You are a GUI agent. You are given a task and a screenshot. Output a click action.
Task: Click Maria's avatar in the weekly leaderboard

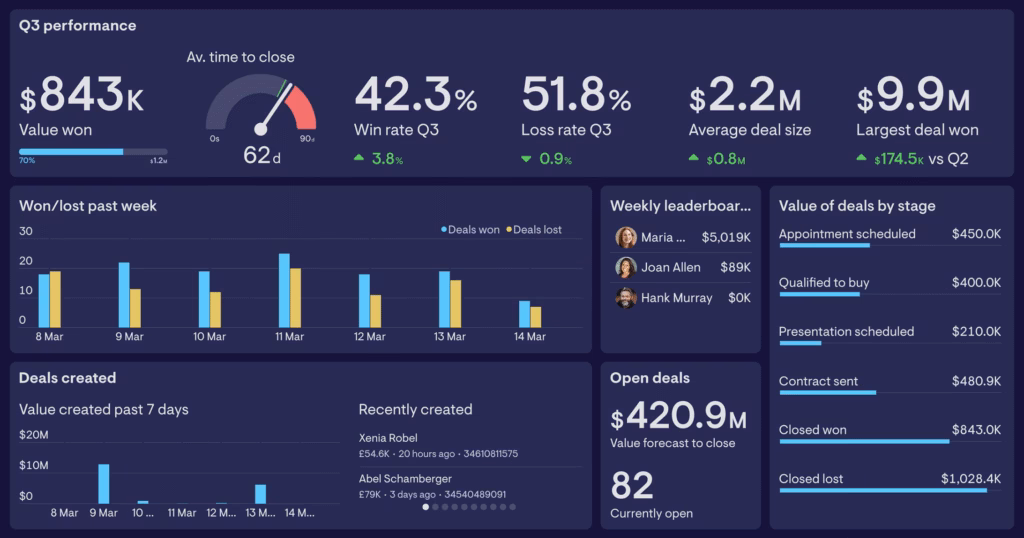(x=626, y=238)
